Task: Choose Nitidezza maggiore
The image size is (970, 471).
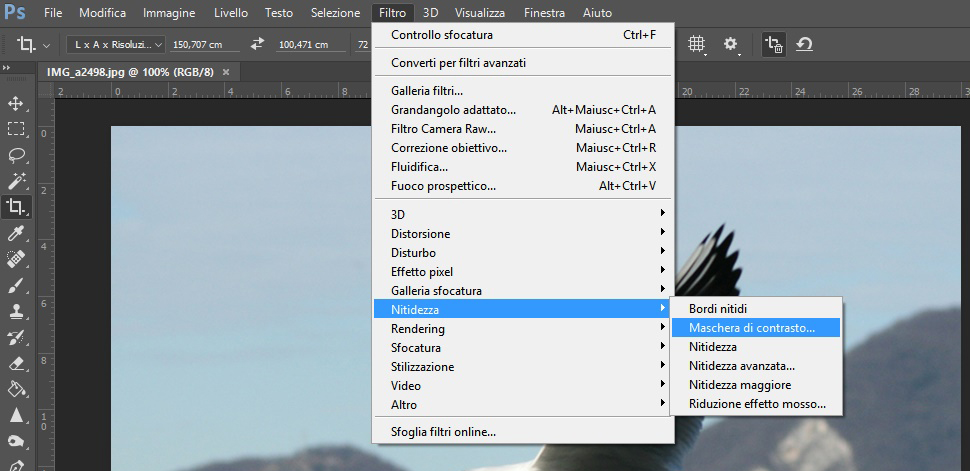Action: click(756, 385)
